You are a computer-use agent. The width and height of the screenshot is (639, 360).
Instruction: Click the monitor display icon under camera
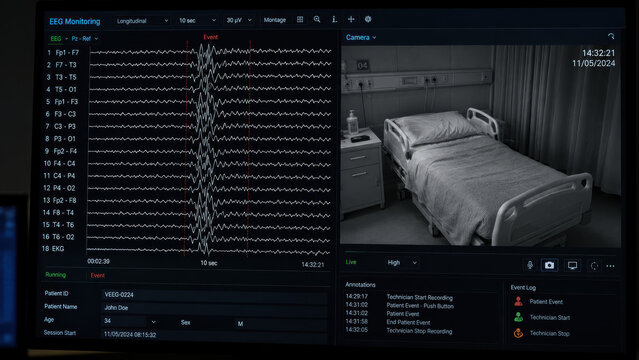click(572, 266)
